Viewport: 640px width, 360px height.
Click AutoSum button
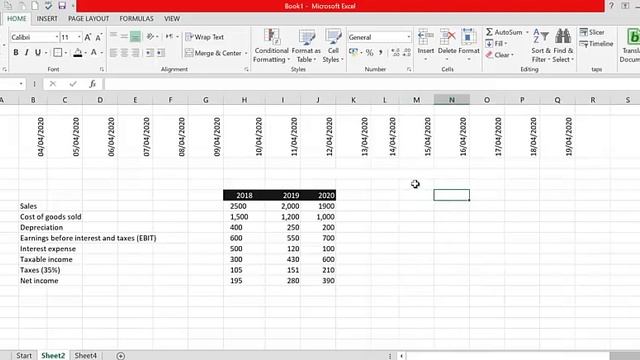click(504, 32)
